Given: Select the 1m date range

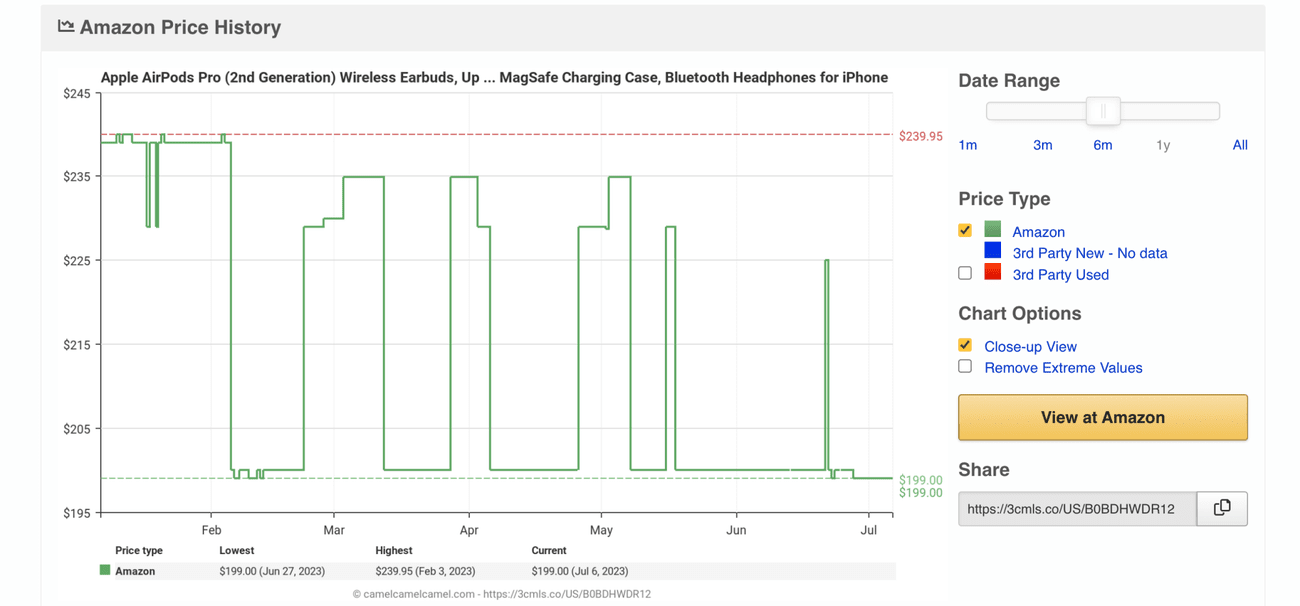Looking at the screenshot, I should click(967, 145).
